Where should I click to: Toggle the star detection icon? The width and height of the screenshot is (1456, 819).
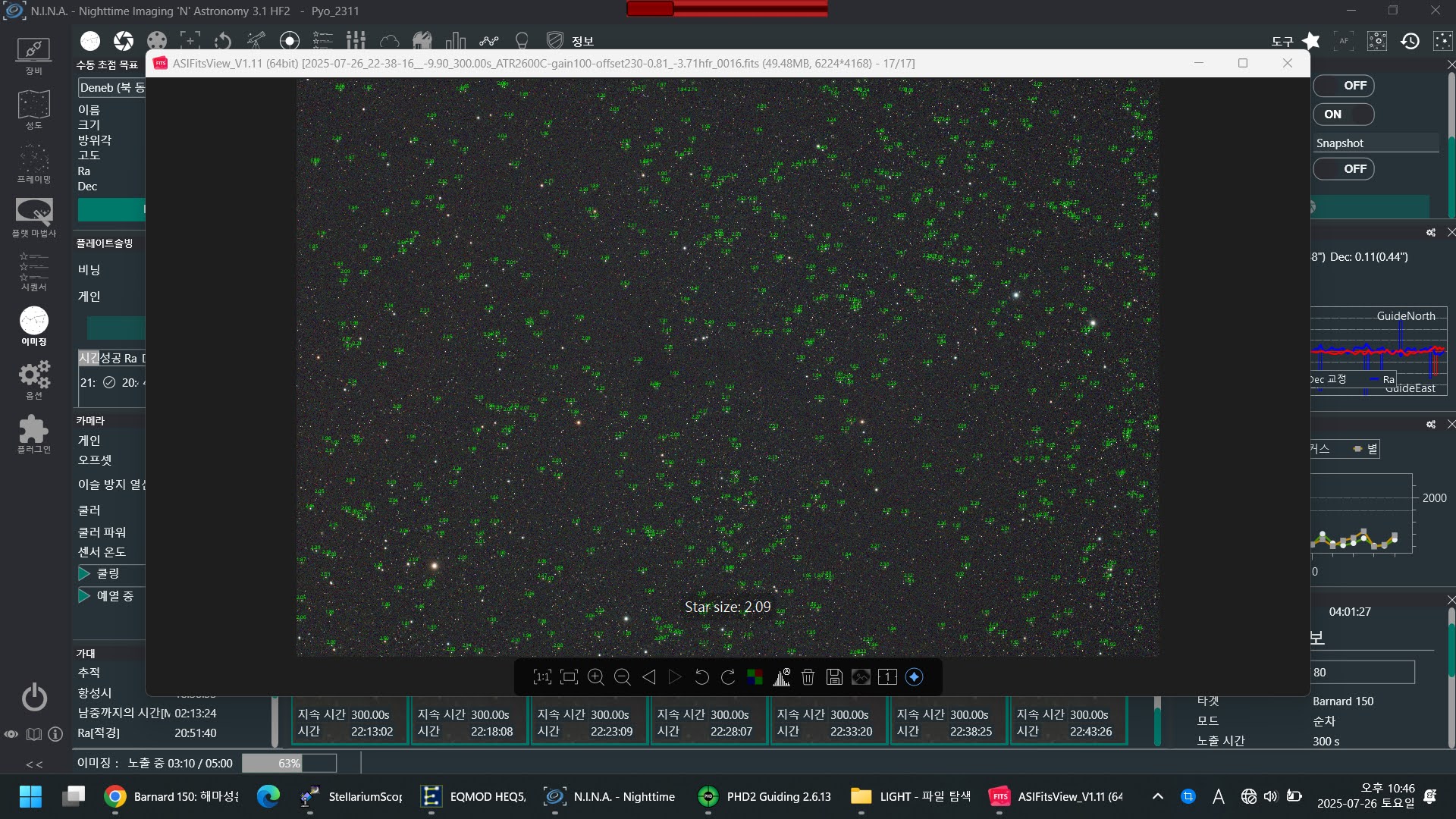[x=915, y=677]
